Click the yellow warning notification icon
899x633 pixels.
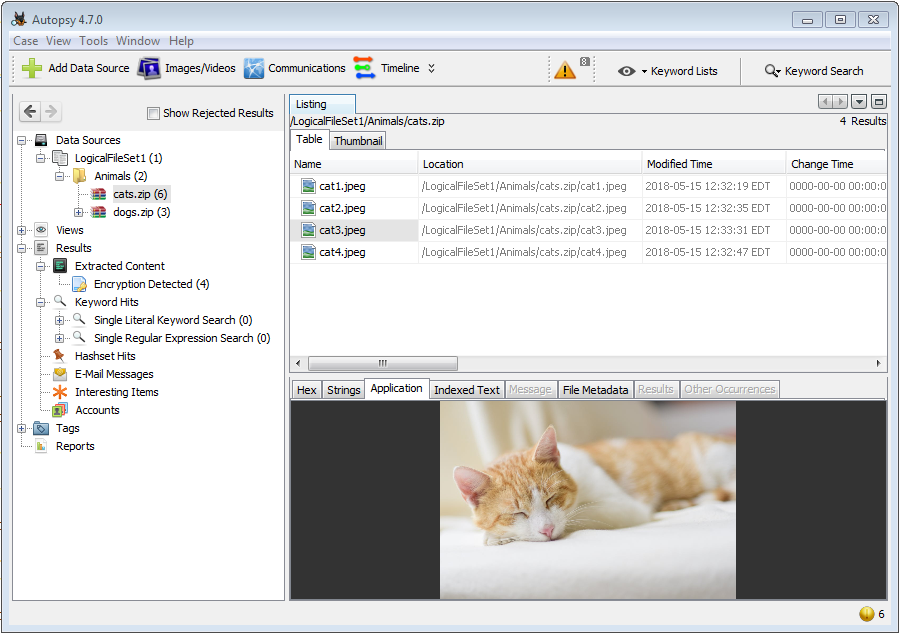click(565, 71)
